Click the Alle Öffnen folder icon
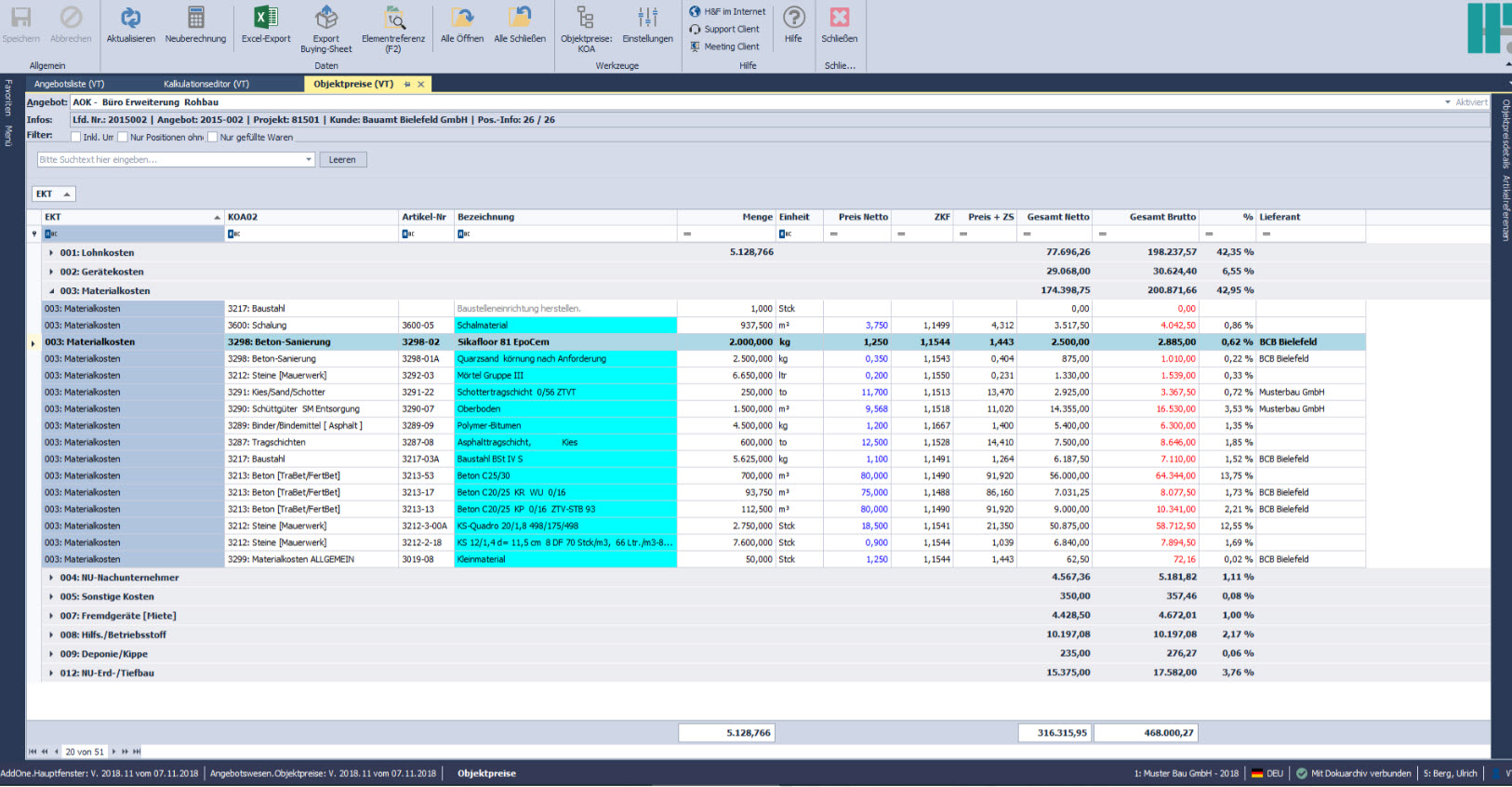 pyautogui.click(x=462, y=19)
